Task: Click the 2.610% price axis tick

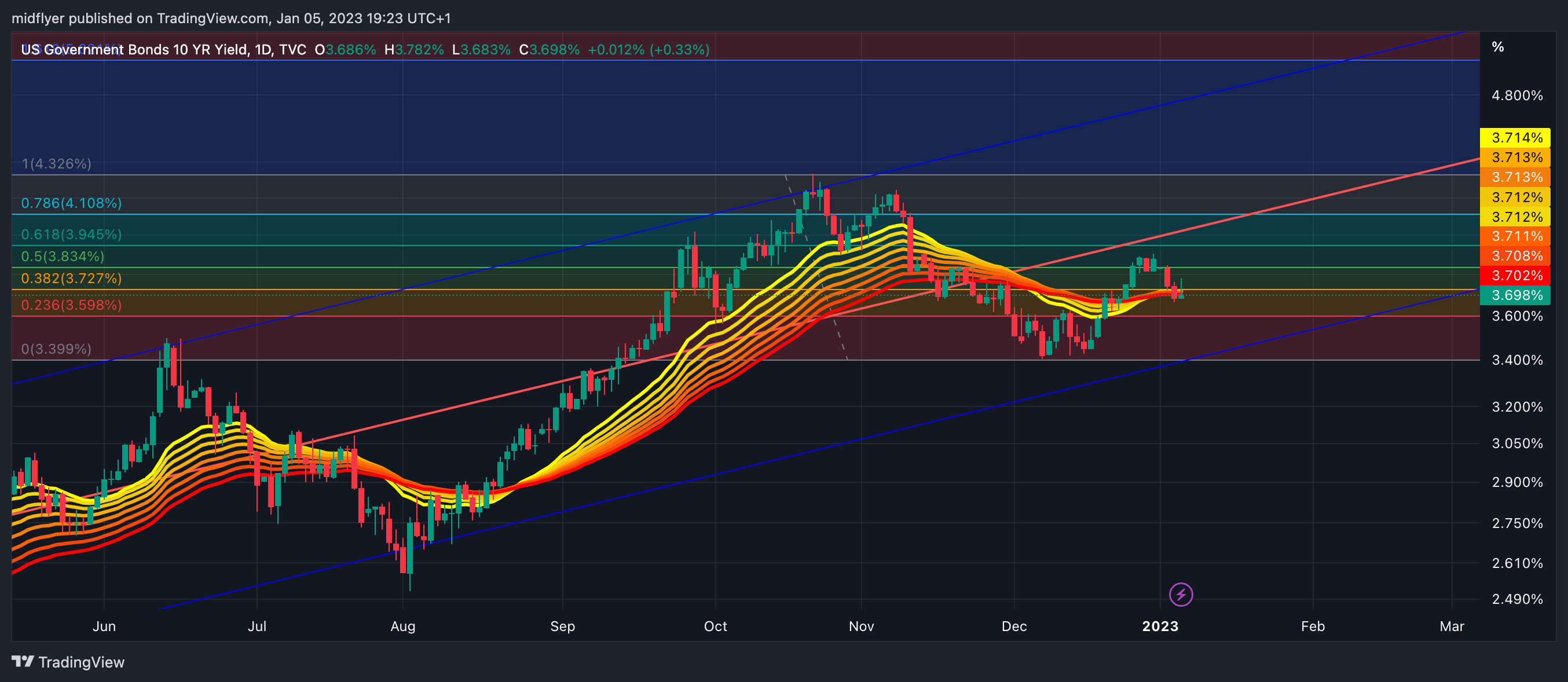Action: pos(1517,563)
